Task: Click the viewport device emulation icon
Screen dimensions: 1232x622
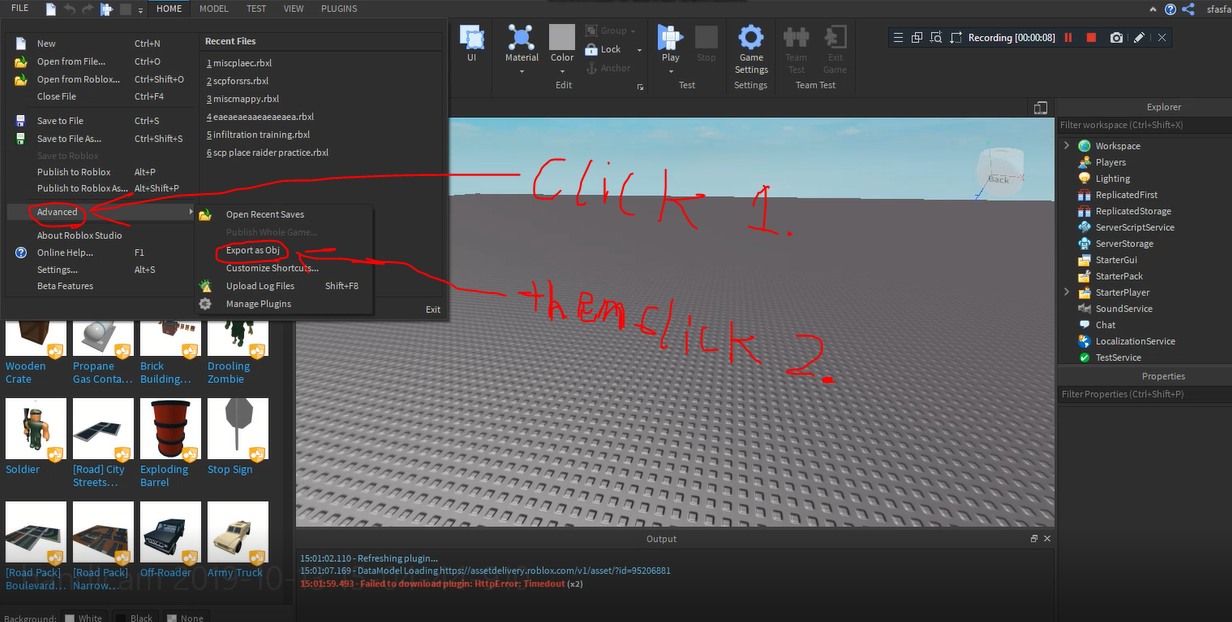Action: coord(1041,107)
